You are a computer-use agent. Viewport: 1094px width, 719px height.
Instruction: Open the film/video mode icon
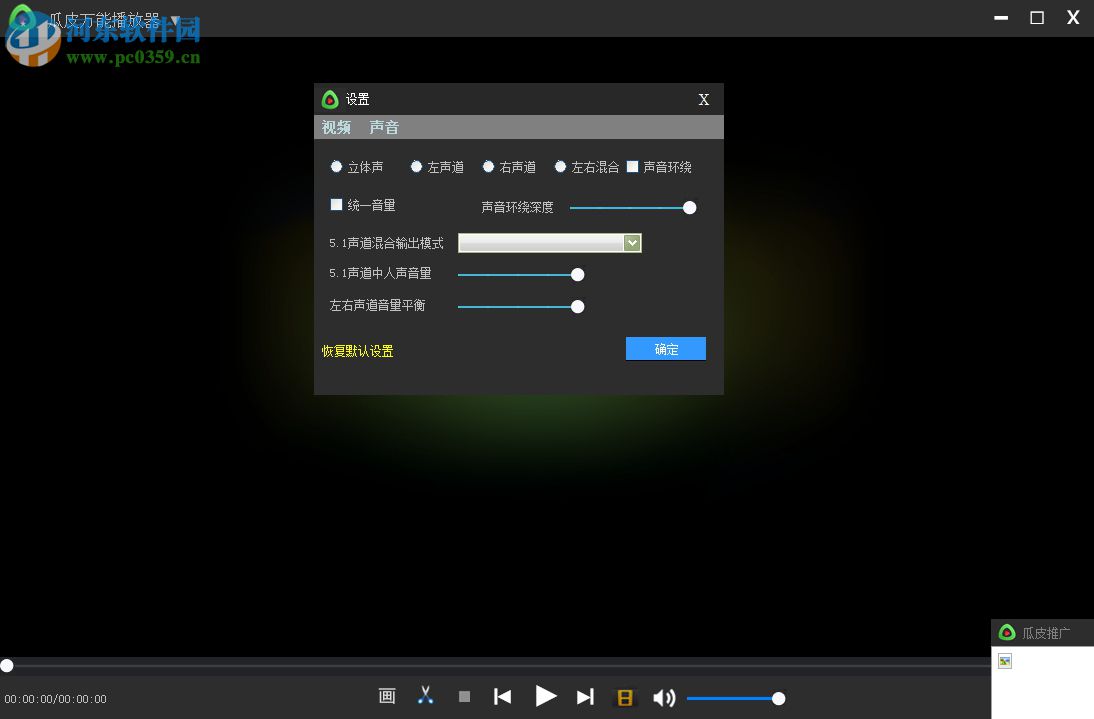pos(625,697)
